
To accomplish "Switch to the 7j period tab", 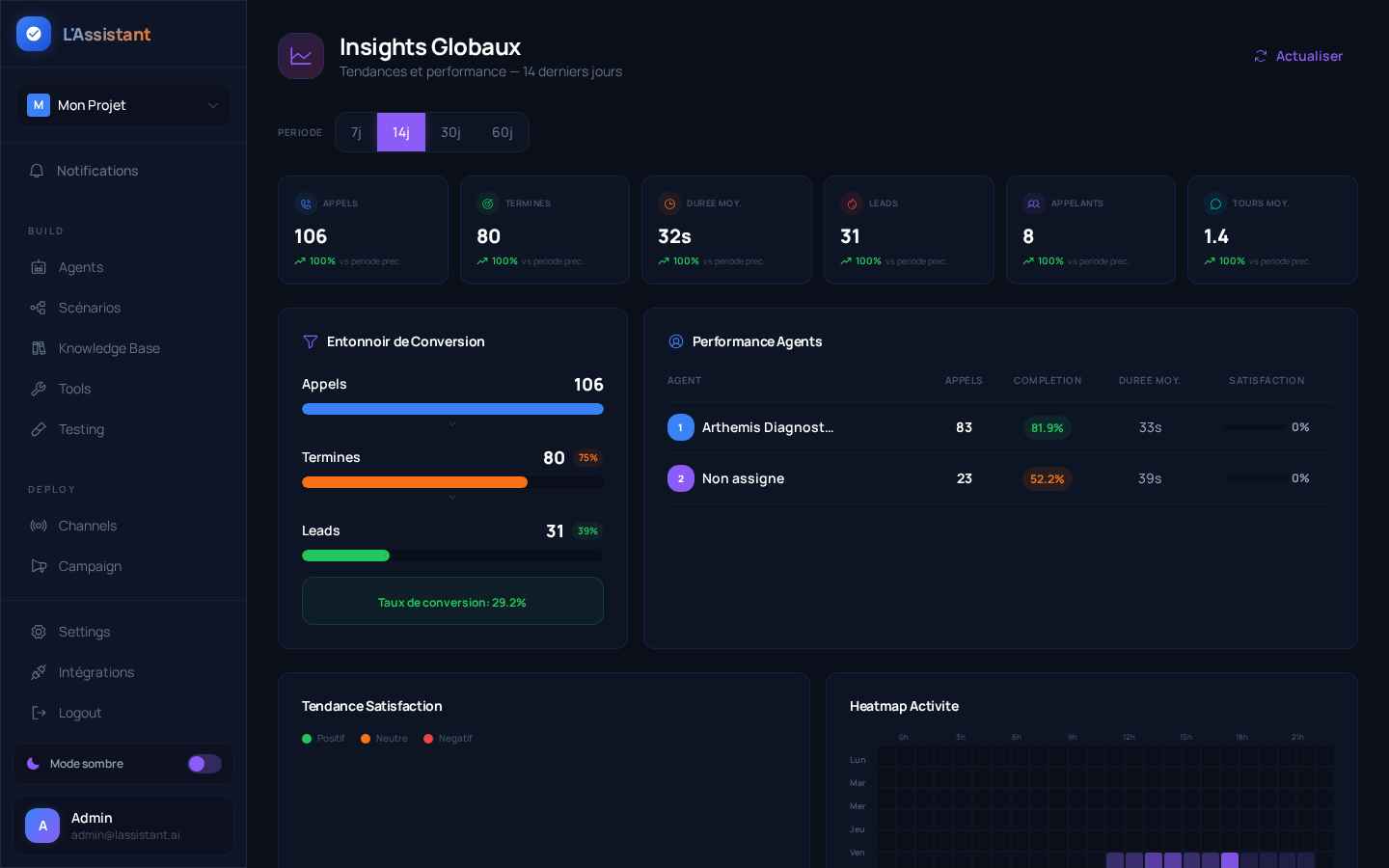I will coord(356,132).
